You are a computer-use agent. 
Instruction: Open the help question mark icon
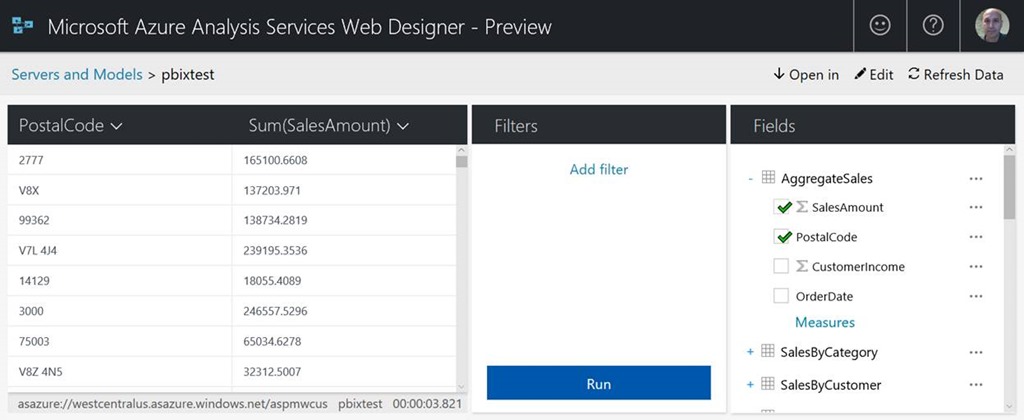point(933,26)
